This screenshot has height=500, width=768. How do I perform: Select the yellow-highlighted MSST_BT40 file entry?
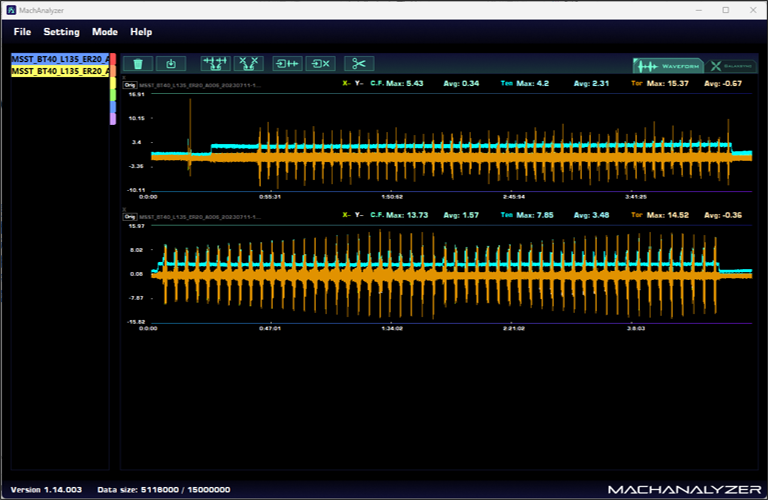(60, 71)
